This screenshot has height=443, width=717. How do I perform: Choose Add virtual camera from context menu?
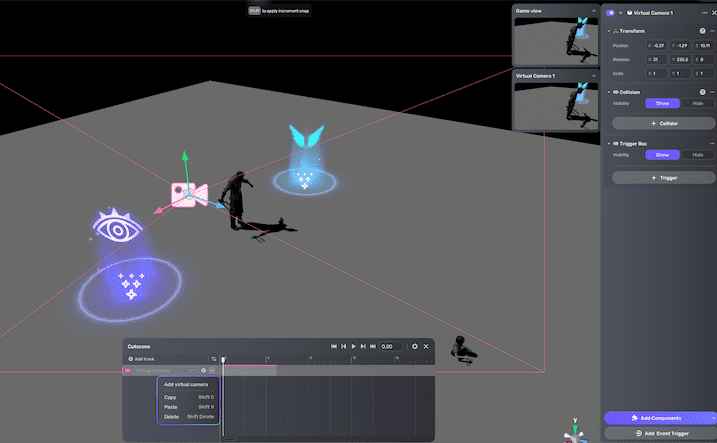click(x=186, y=385)
